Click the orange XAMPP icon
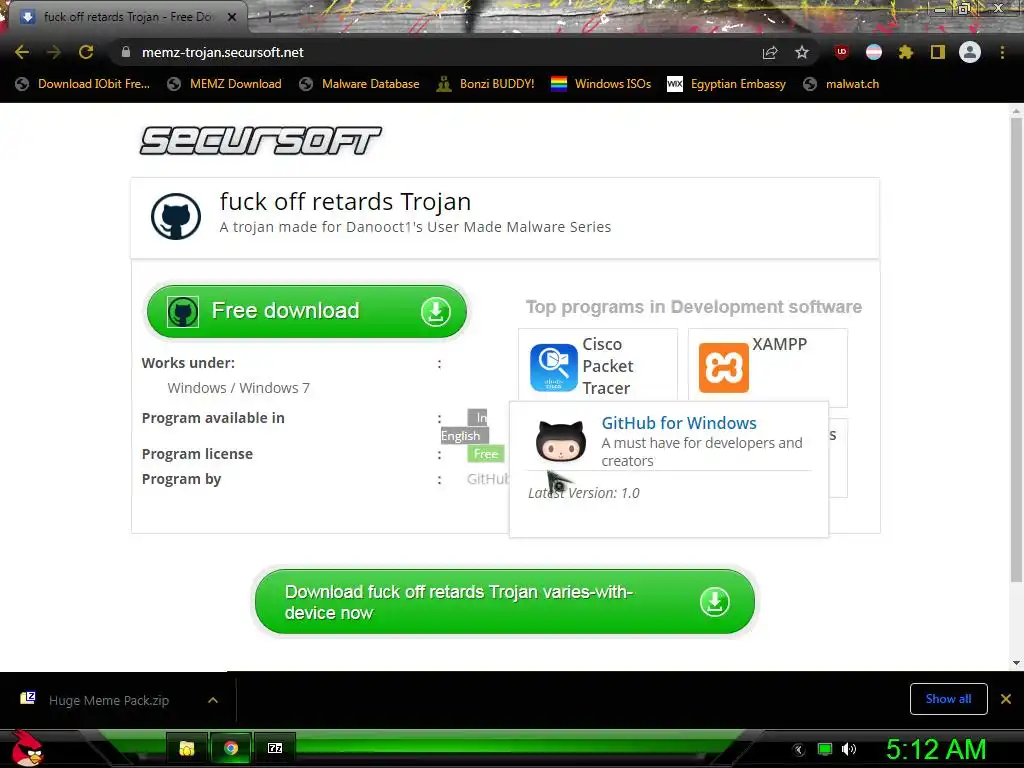 click(x=724, y=368)
